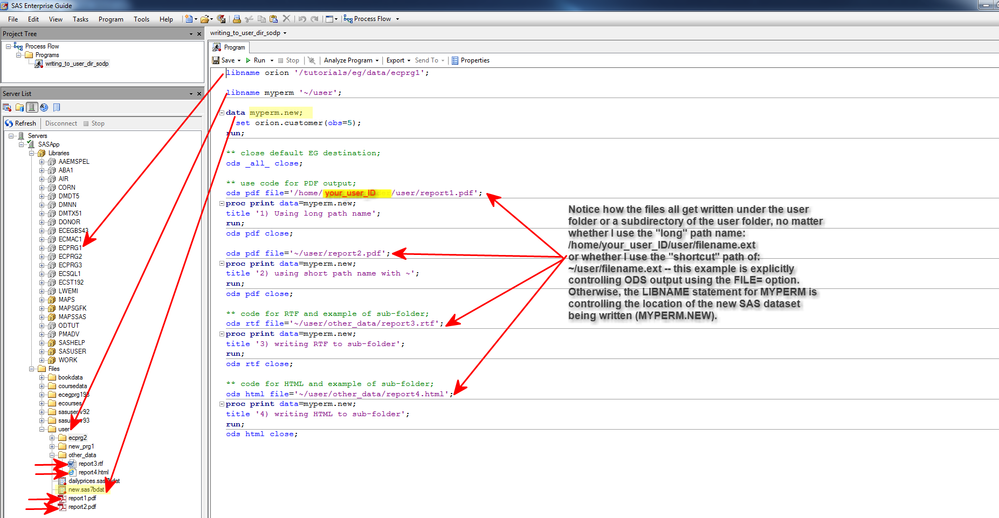999x518 pixels.
Task: Collapse the Libraries node
Action: (x=31, y=153)
